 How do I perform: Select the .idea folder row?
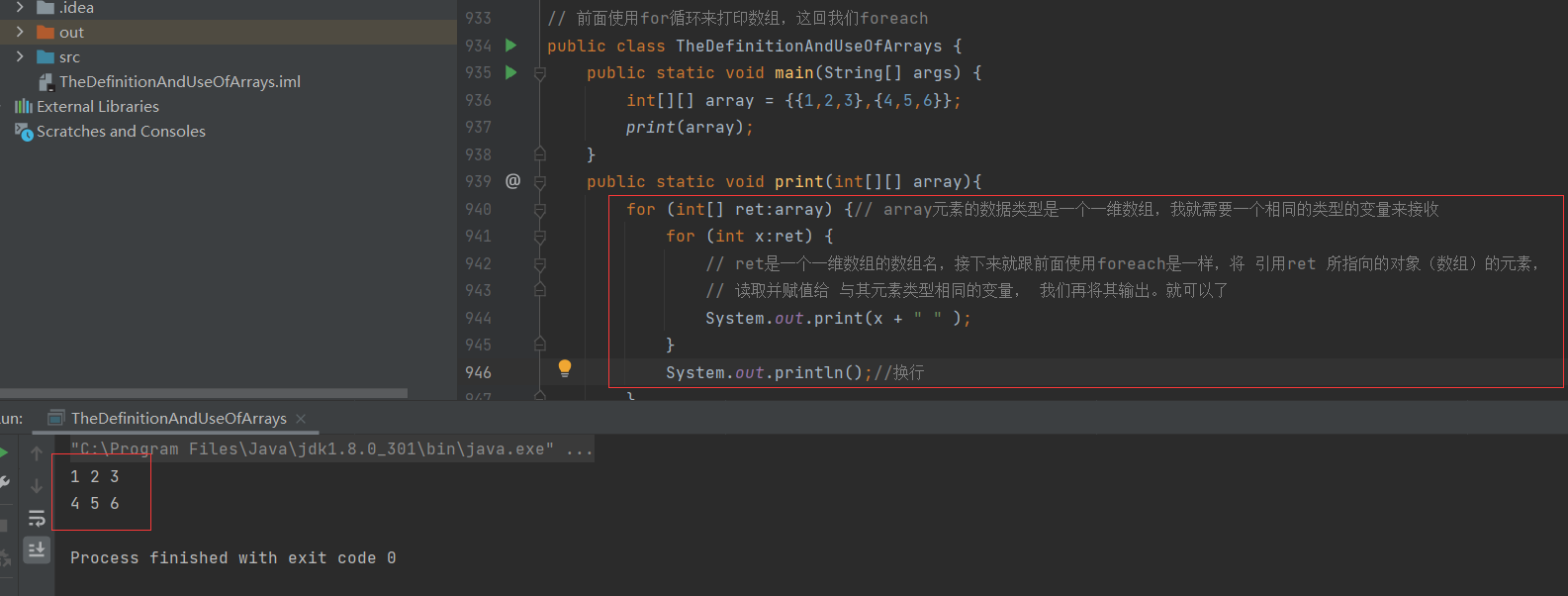(x=229, y=8)
